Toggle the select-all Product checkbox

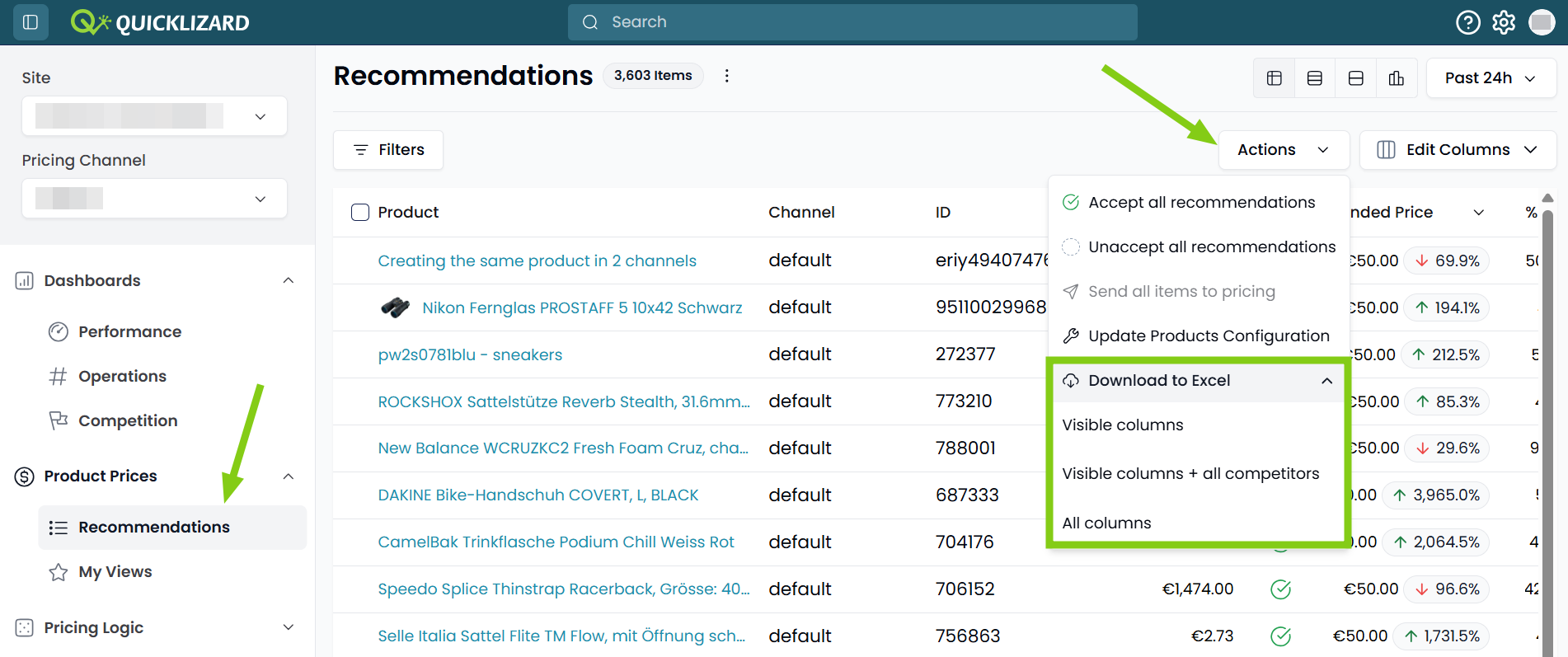(360, 212)
